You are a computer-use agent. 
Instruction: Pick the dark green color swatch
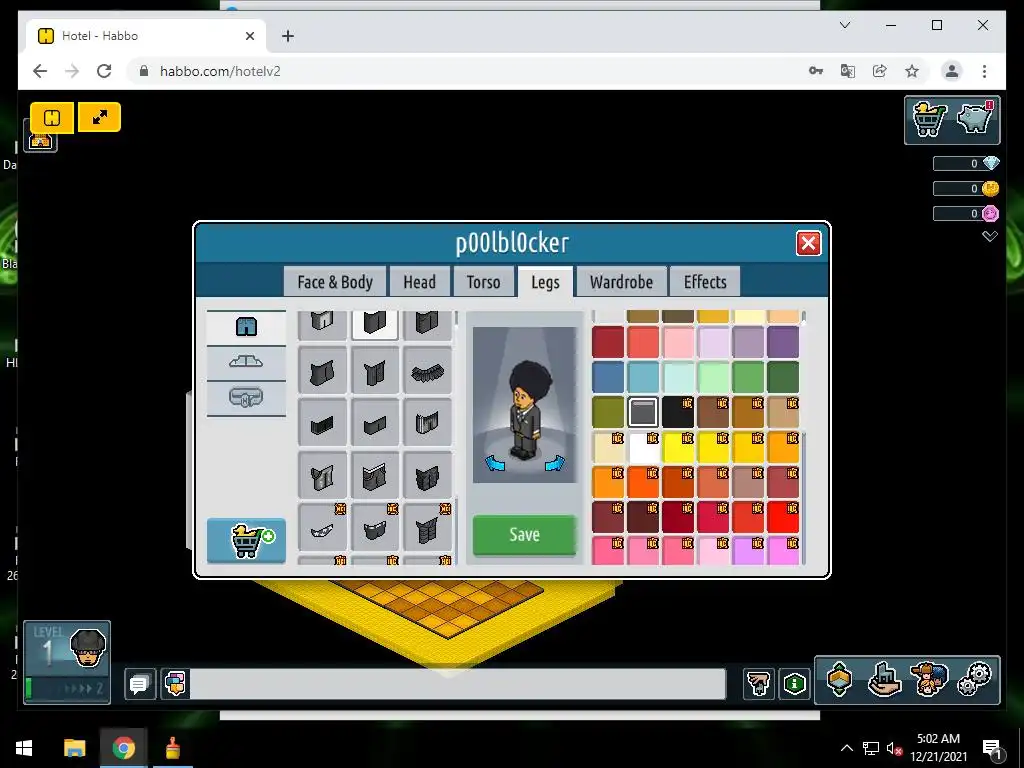click(783, 377)
